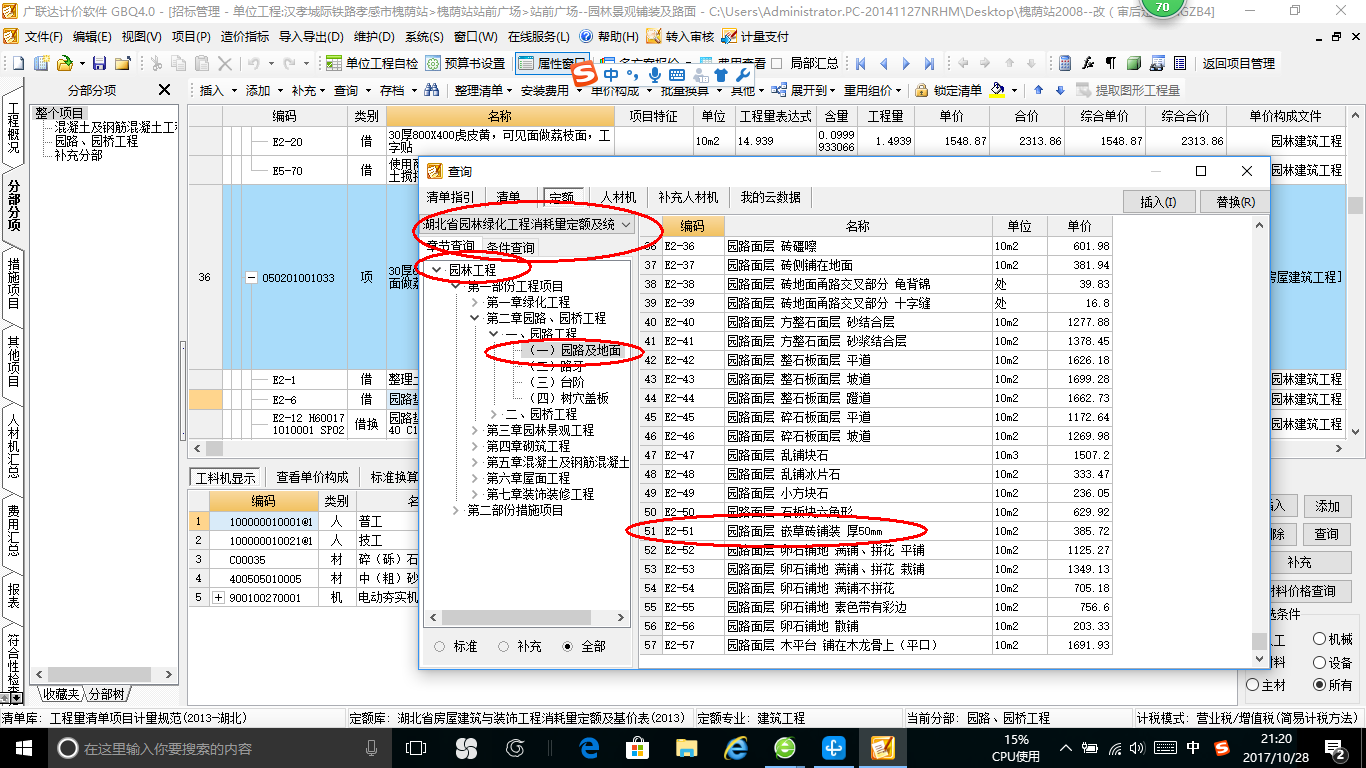1366x768 pixels.
Task: Click the 插入(I) button in query dialog
Action: (x=1158, y=201)
